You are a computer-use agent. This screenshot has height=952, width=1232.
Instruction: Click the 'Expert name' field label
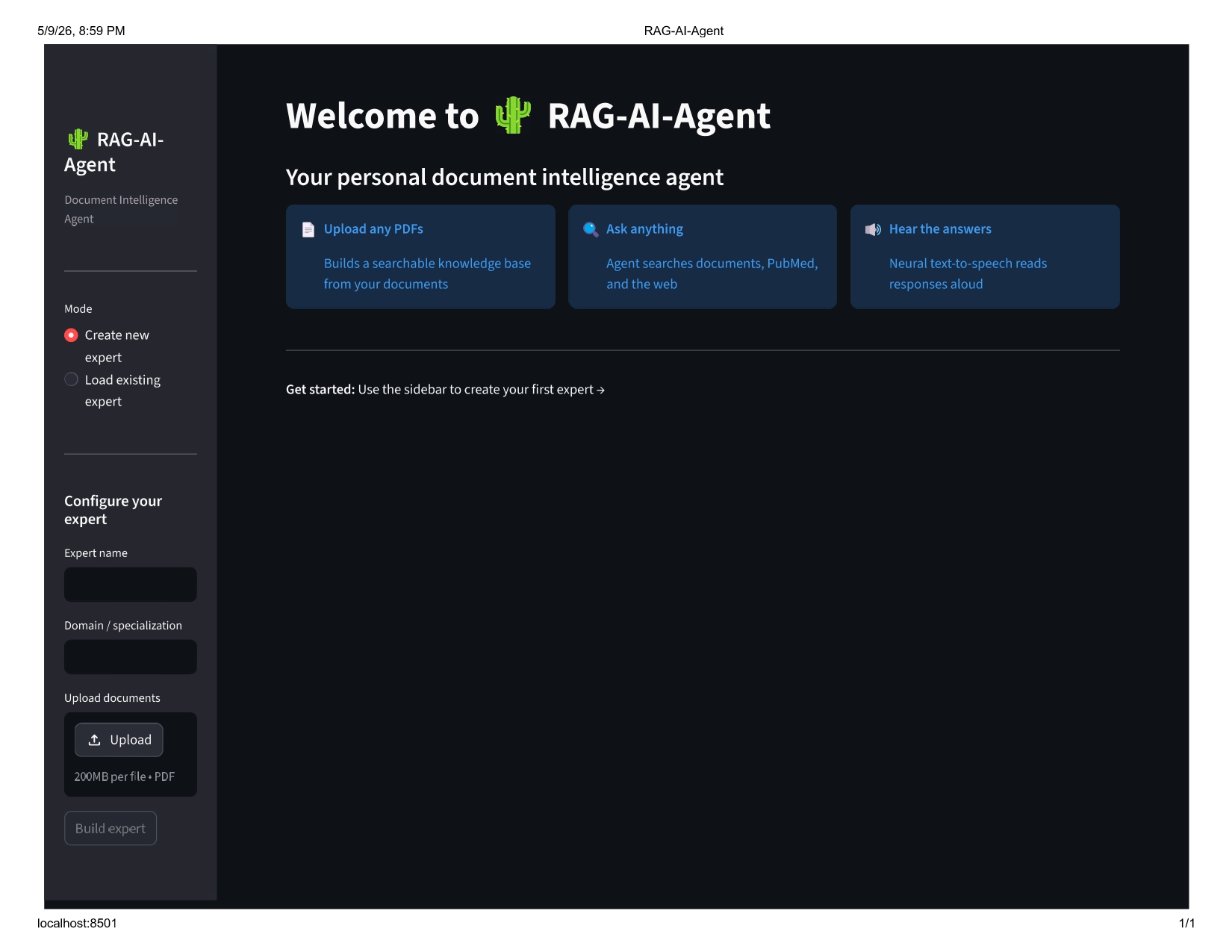(x=96, y=553)
